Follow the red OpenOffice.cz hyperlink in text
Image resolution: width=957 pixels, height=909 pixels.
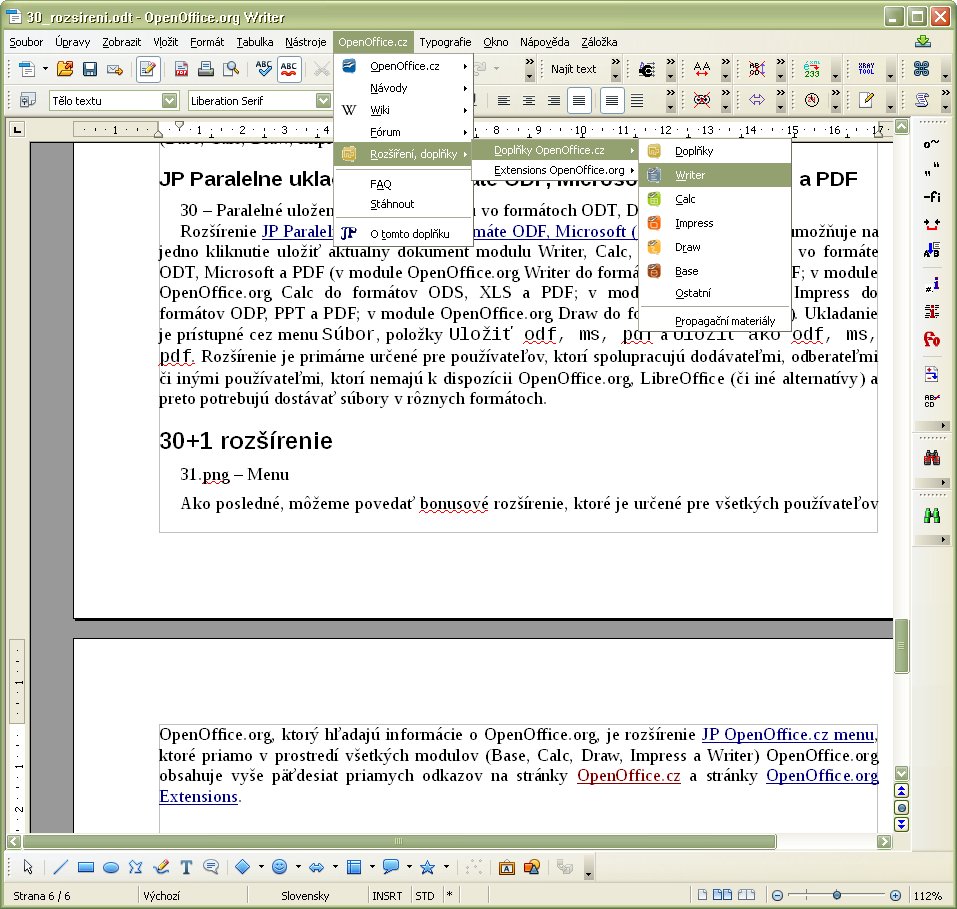point(629,775)
